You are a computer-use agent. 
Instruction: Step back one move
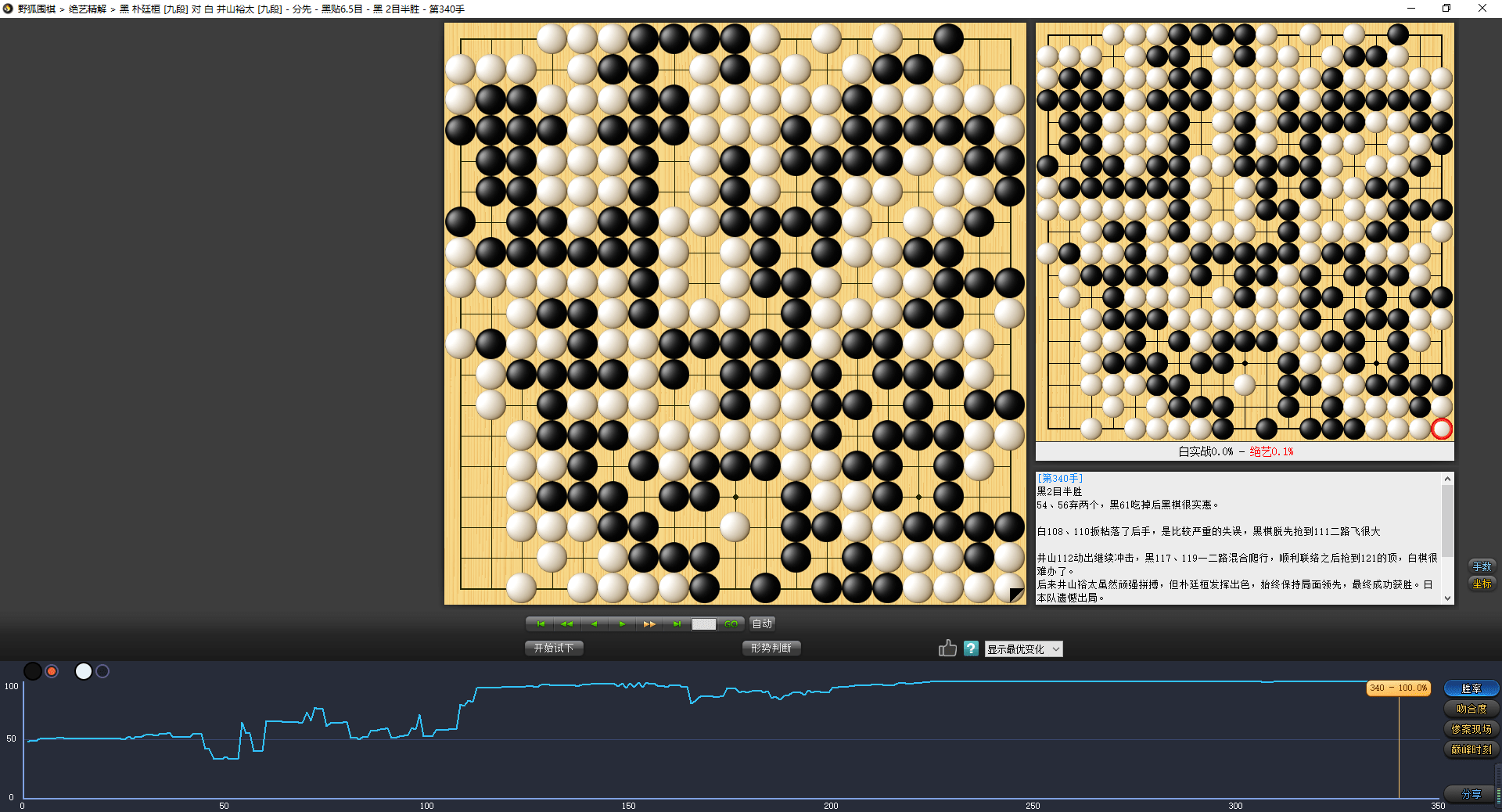[x=595, y=623]
